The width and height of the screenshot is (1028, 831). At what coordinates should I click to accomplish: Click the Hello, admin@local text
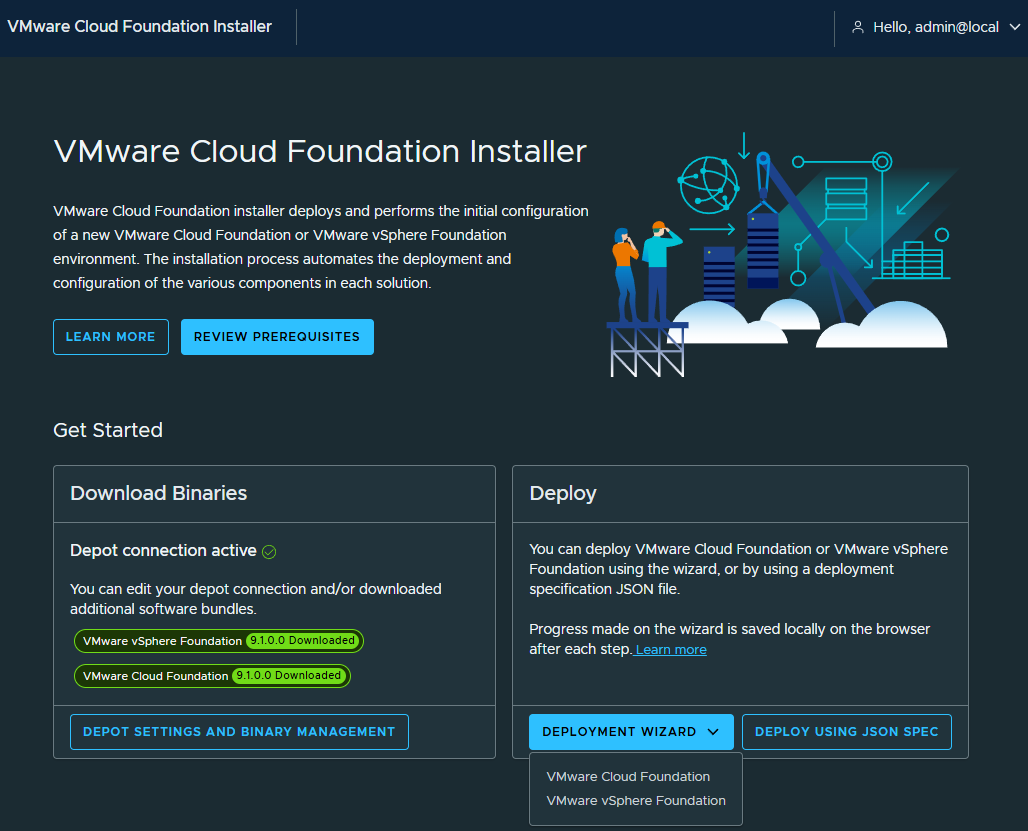click(936, 27)
